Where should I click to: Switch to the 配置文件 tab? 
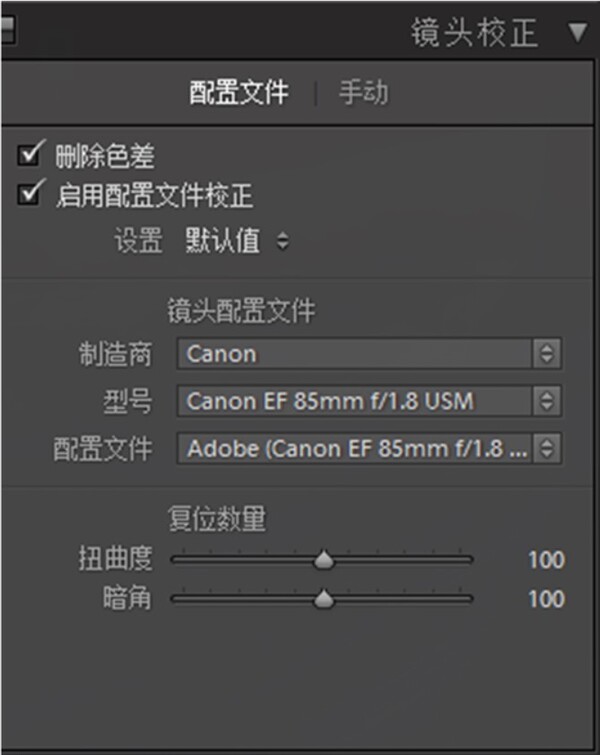pos(239,92)
